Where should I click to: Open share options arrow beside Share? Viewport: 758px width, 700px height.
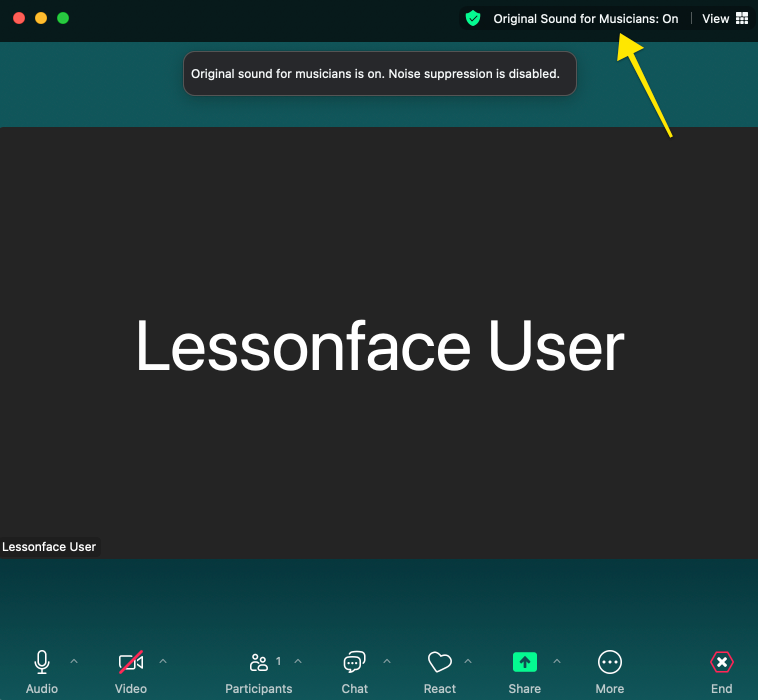[x=557, y=661]
